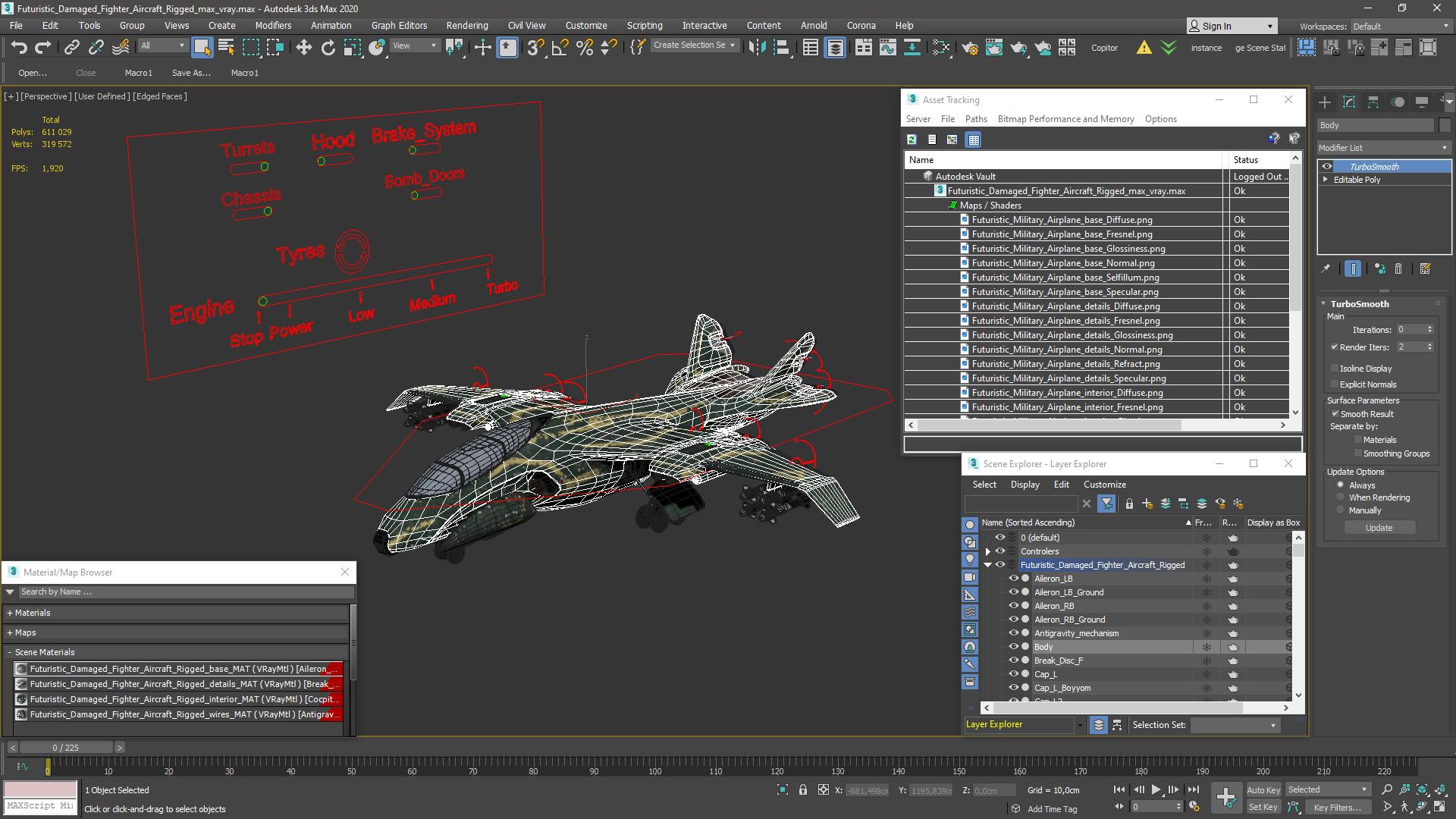1456x819 pixels.
Task: Open the View reference coordinate dropdown
Action: [415, 45]
